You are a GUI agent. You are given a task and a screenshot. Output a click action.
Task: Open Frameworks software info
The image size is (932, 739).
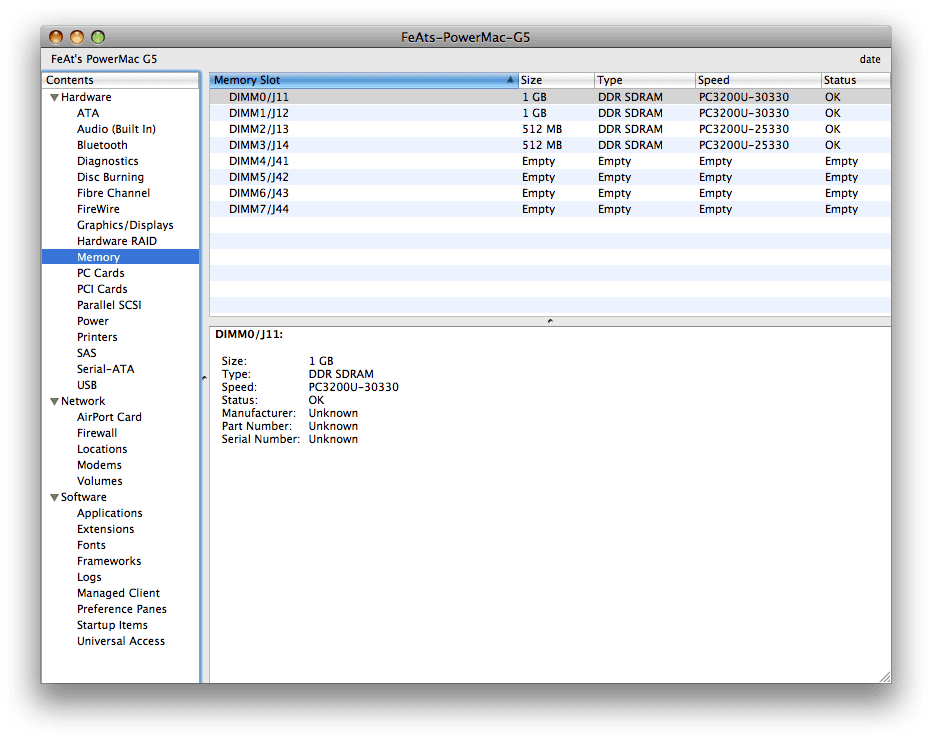109,561
